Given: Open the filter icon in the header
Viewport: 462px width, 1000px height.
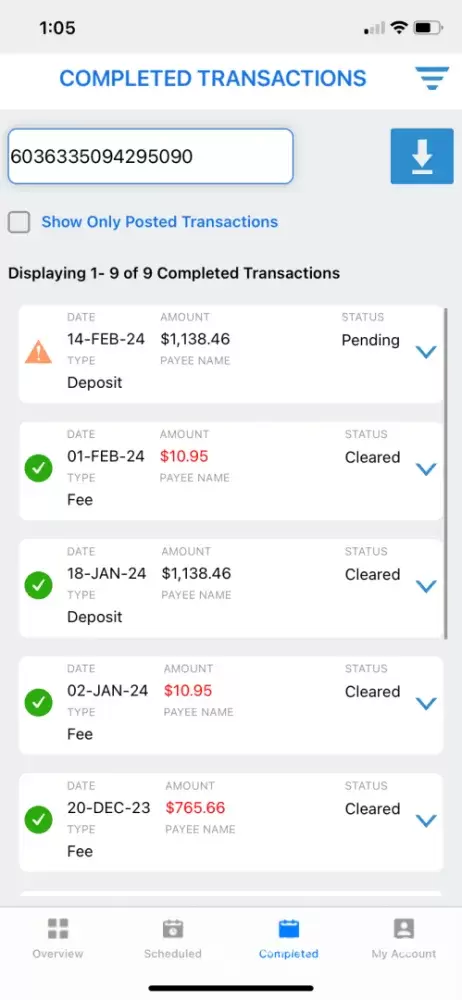Looking at the screenshot, I should click(432, 78).
